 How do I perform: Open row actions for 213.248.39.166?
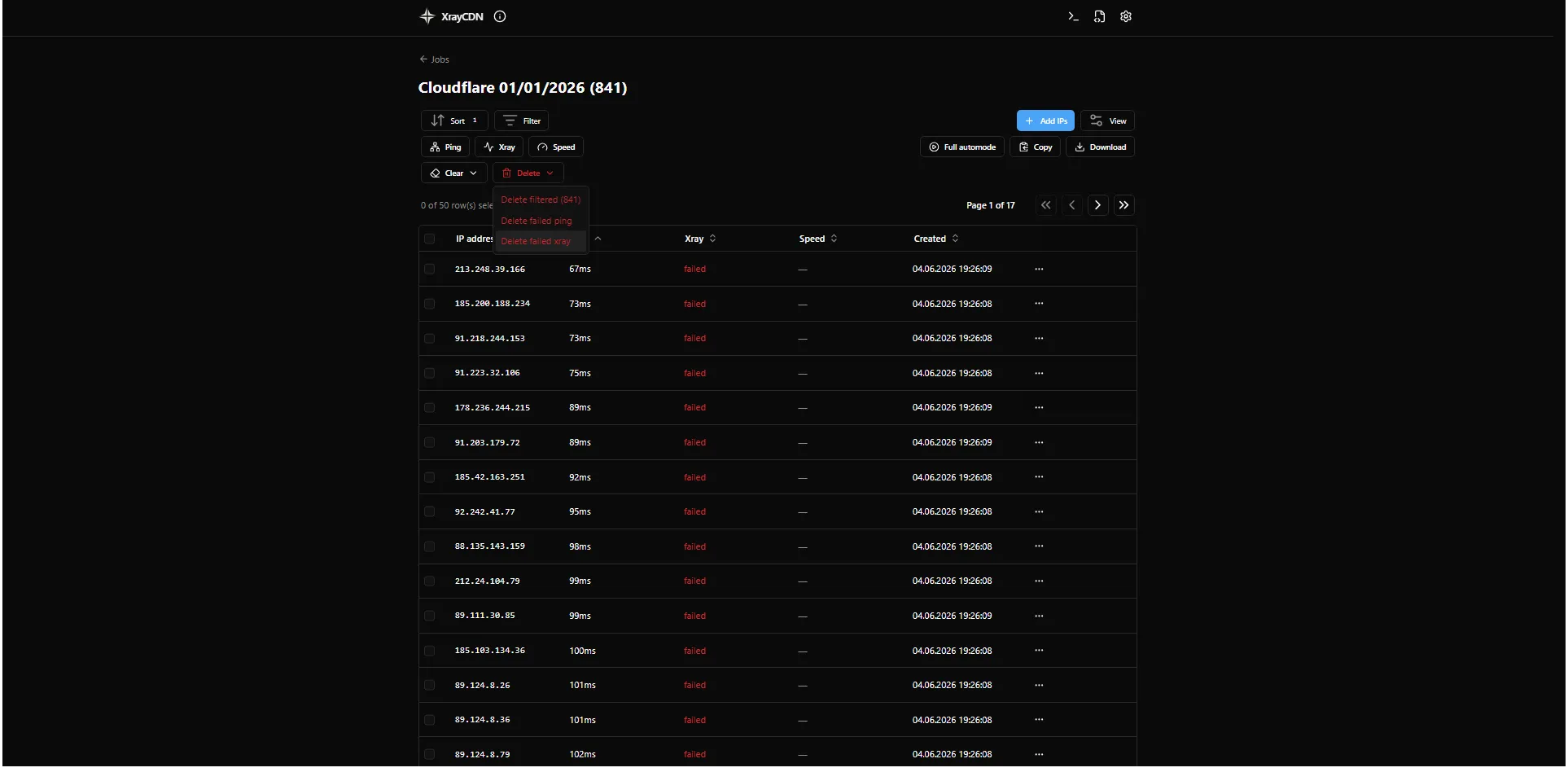[1039, 269]
